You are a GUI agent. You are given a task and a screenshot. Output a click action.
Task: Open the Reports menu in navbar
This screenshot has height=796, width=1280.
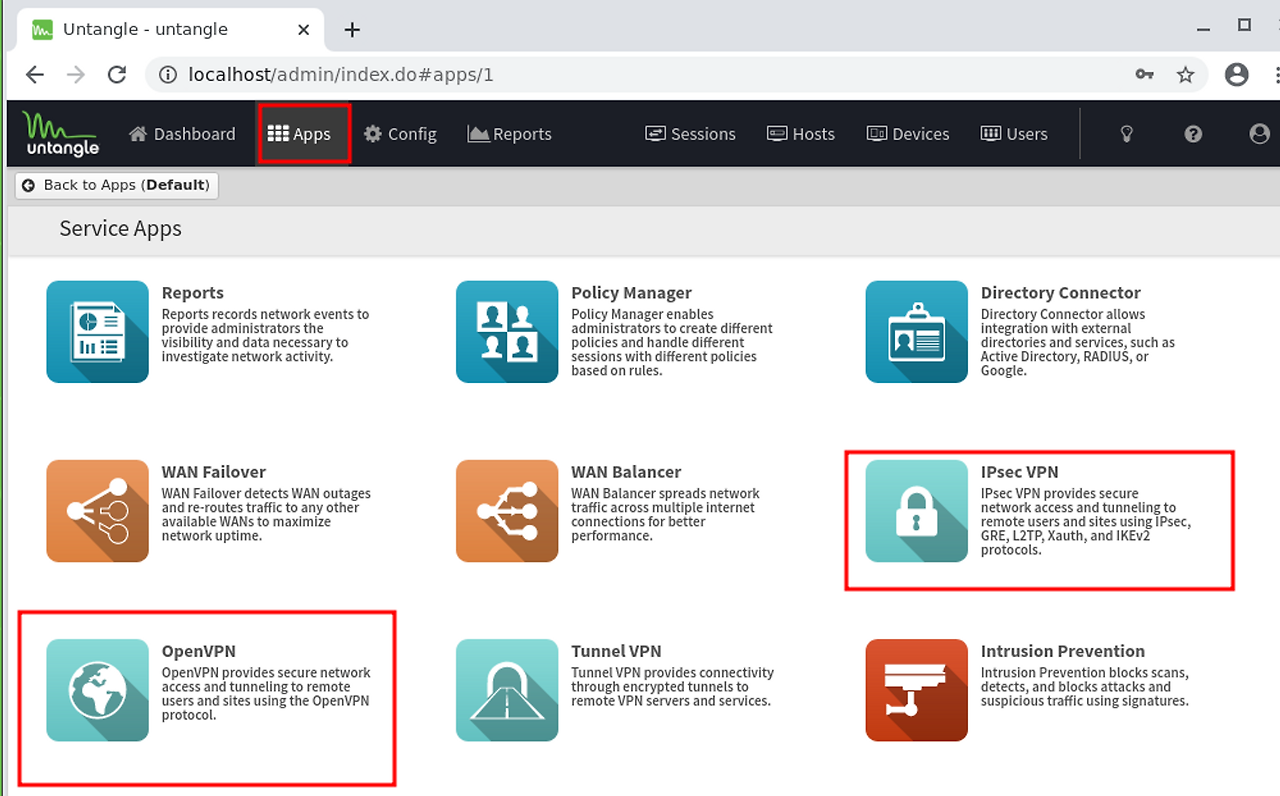(510, 134)
